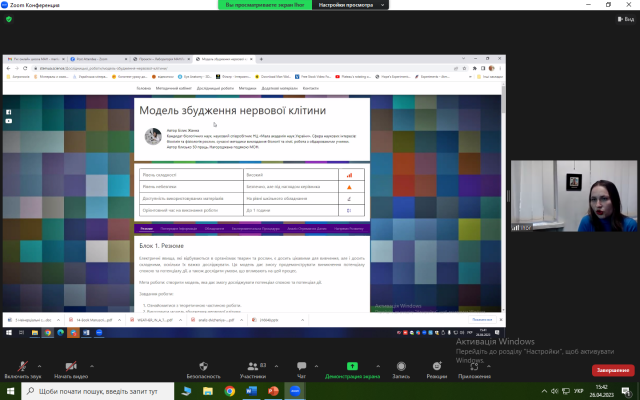
Task: Start camera with Начать видео
Action: point(71,370)
